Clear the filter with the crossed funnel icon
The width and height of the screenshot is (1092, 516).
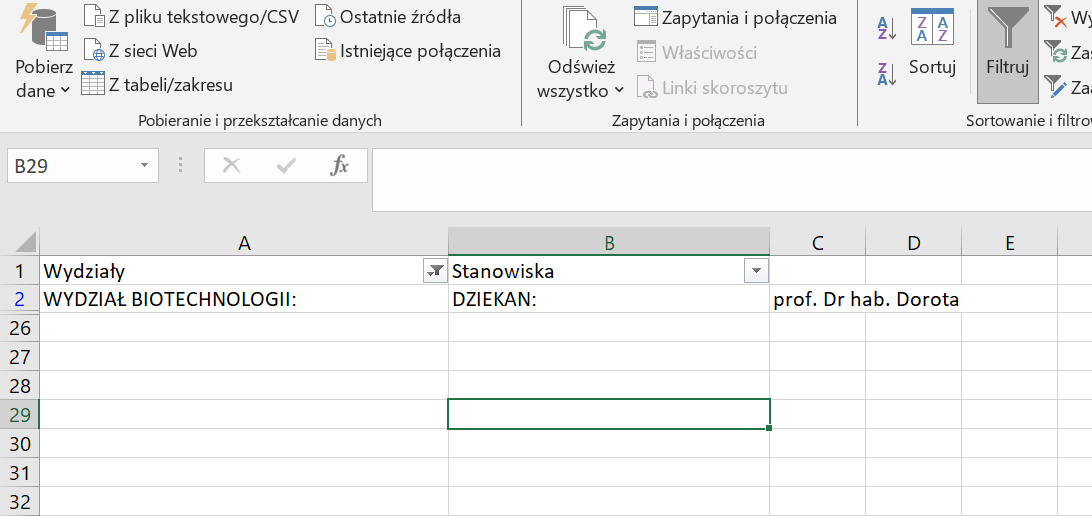pos(1055,16)
